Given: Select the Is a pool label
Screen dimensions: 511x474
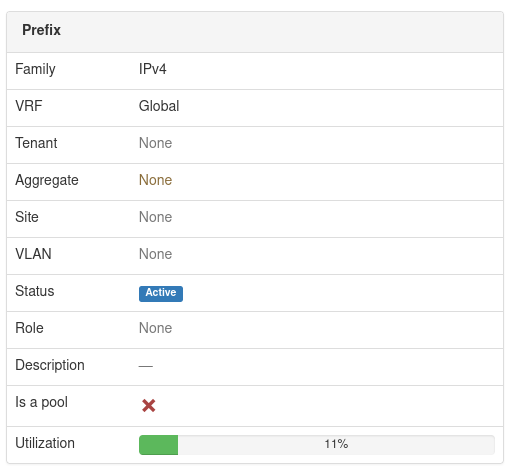Looking at the screenshot, I should pyautogui.click(x=41, y=402).
